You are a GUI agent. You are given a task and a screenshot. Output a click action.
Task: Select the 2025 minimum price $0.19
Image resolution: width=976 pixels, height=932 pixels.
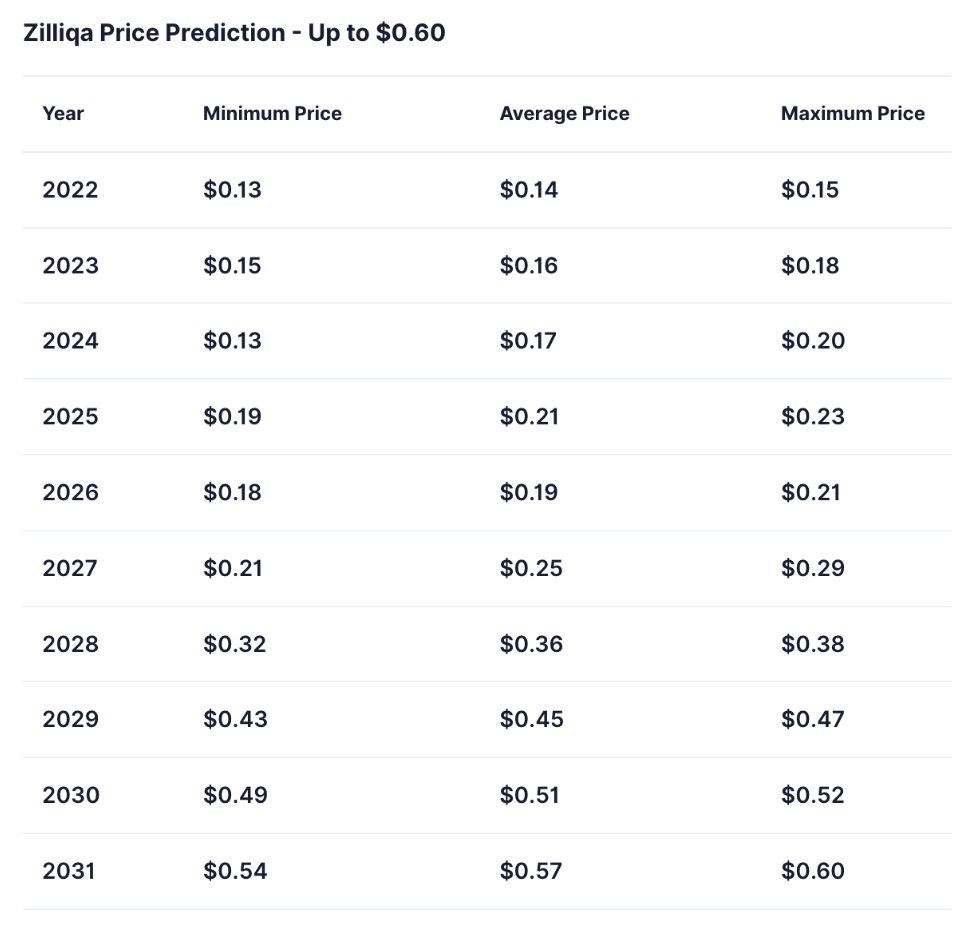[x=232, y=417]
